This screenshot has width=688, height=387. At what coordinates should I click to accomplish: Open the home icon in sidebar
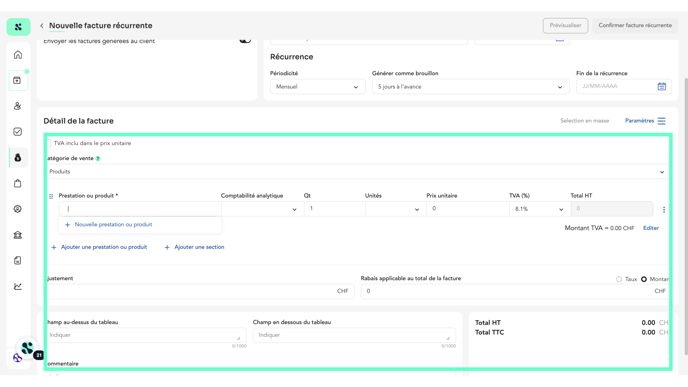click(x=18, y=55)
